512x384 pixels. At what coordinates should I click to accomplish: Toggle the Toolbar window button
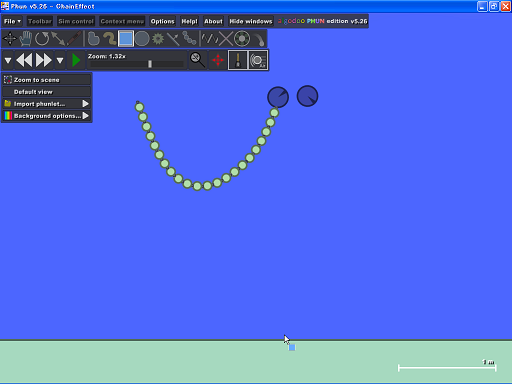40,21
